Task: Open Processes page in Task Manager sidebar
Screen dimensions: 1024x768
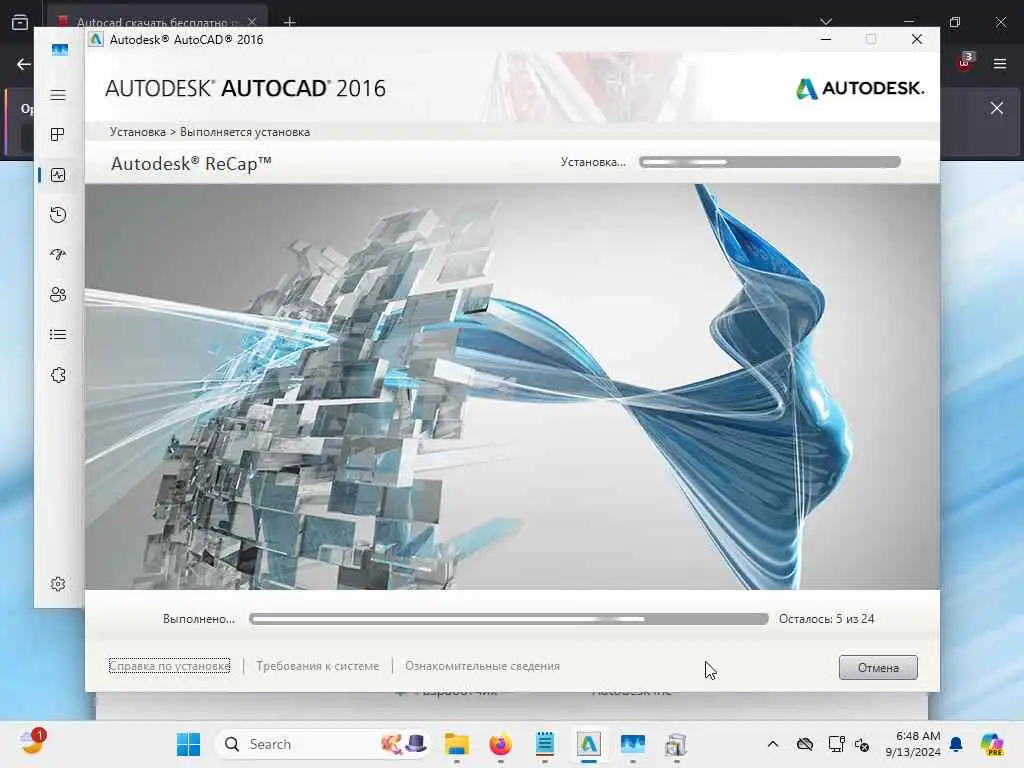Action: [x=58, y=135]
